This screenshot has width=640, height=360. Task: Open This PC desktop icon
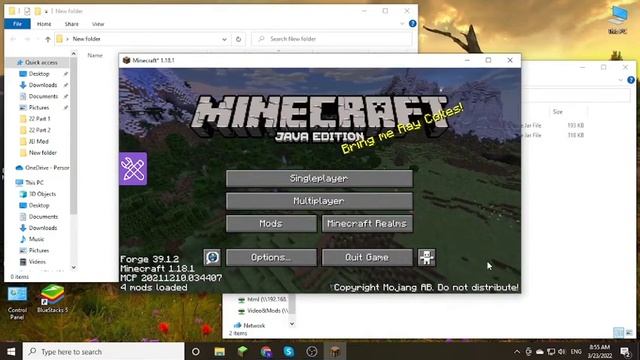coord(618,20)
